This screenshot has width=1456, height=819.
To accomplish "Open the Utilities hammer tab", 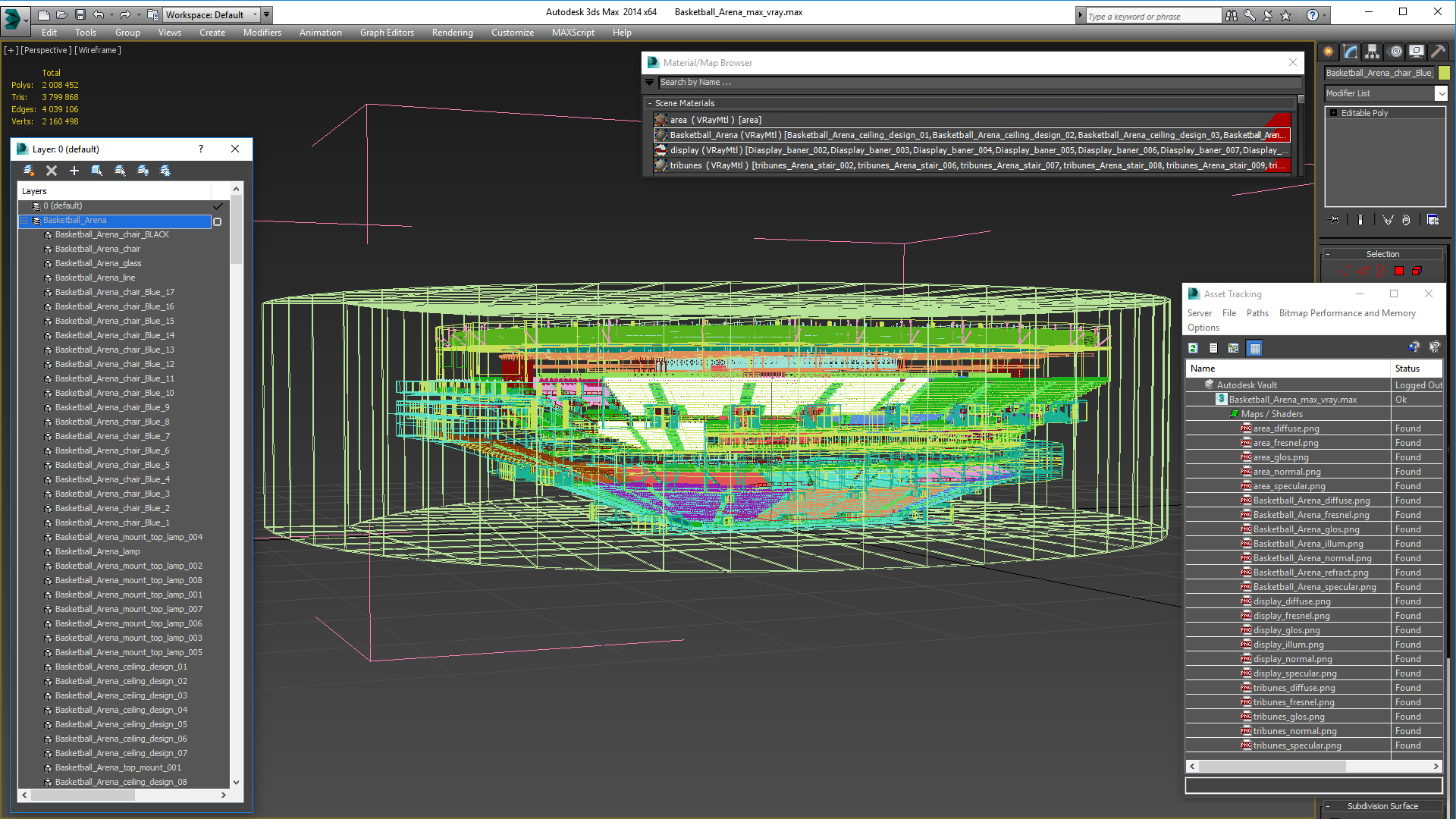I will (x=1439, y=52).
